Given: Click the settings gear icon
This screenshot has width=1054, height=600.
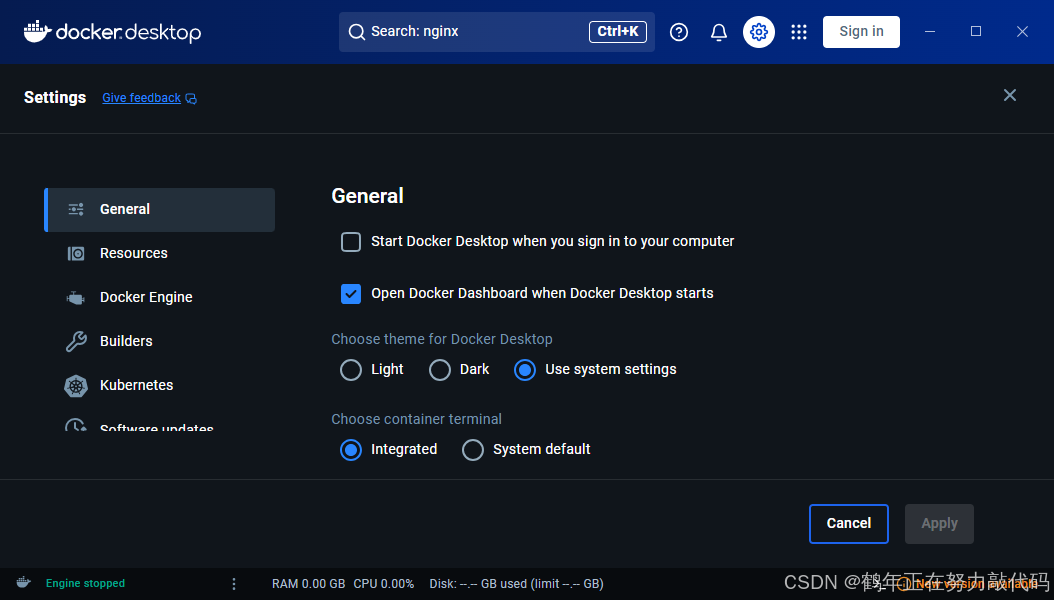Looking at the screenshot, I should pyautogui.click(x=759, y=32).
